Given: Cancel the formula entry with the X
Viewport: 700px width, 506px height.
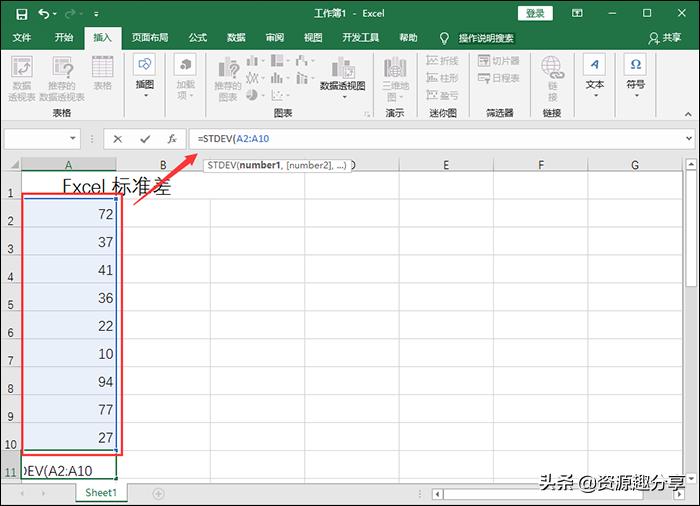Looking at the screenshot, I should (118, 139).
